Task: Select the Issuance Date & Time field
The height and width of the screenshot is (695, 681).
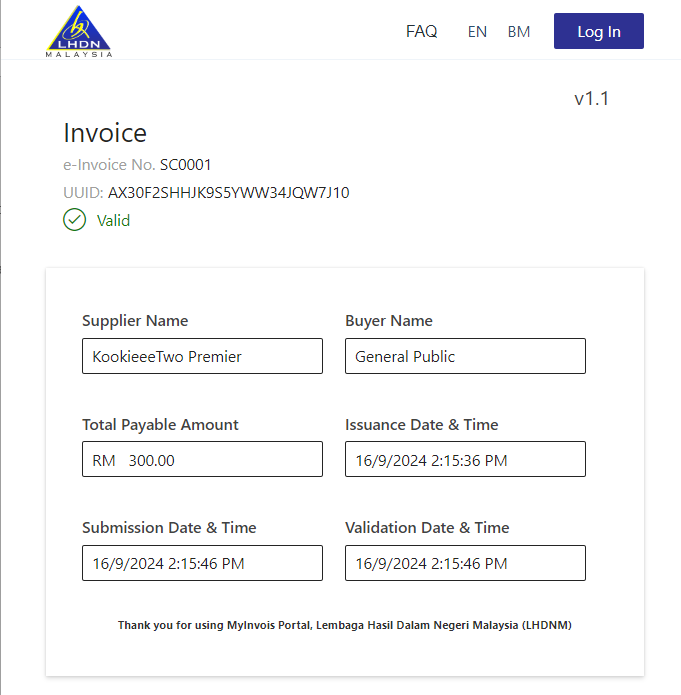Action: coord(465,460)
